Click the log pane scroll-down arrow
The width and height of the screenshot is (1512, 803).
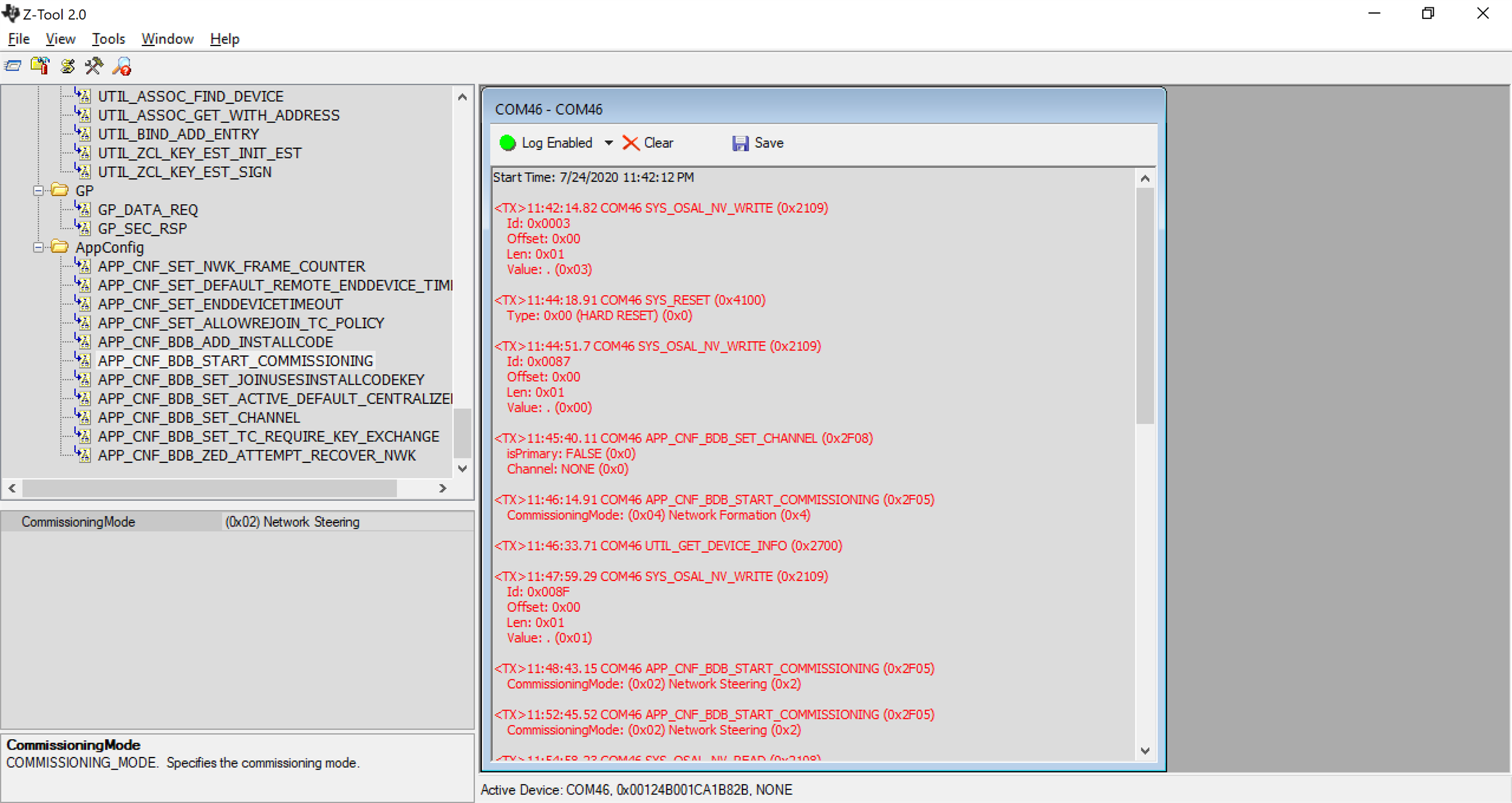pyautogui.click(x=1145, y=751)
